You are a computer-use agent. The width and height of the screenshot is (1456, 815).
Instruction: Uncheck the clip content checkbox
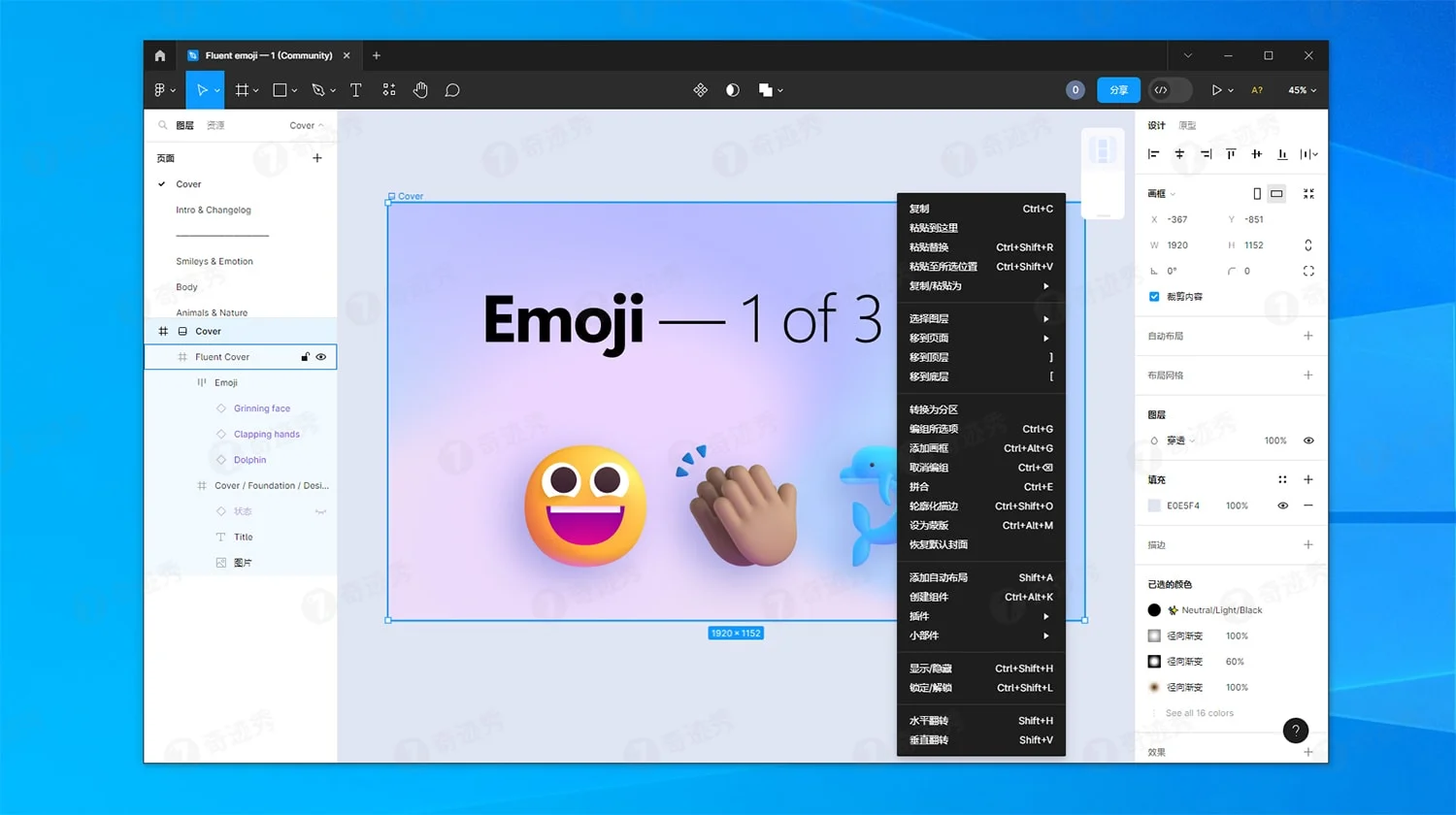[x=1154, y=297]
